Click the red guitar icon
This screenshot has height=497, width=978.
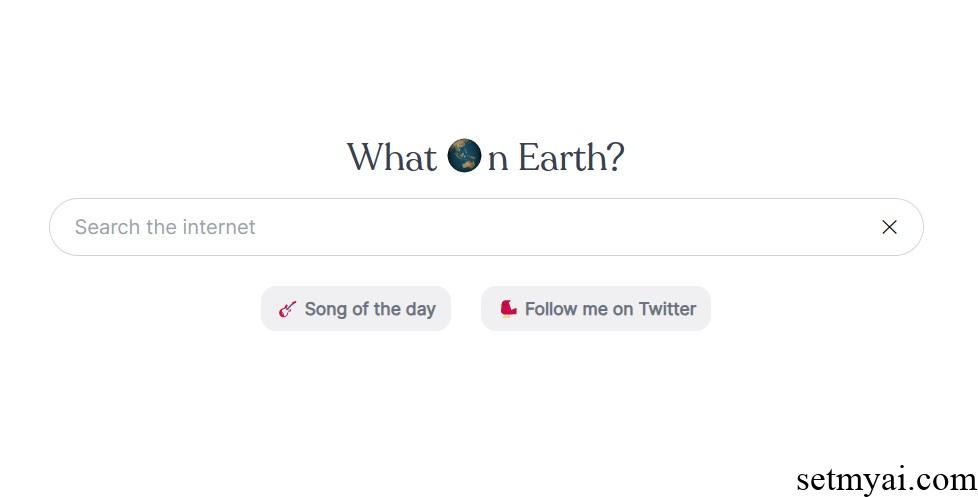[287, 309]
